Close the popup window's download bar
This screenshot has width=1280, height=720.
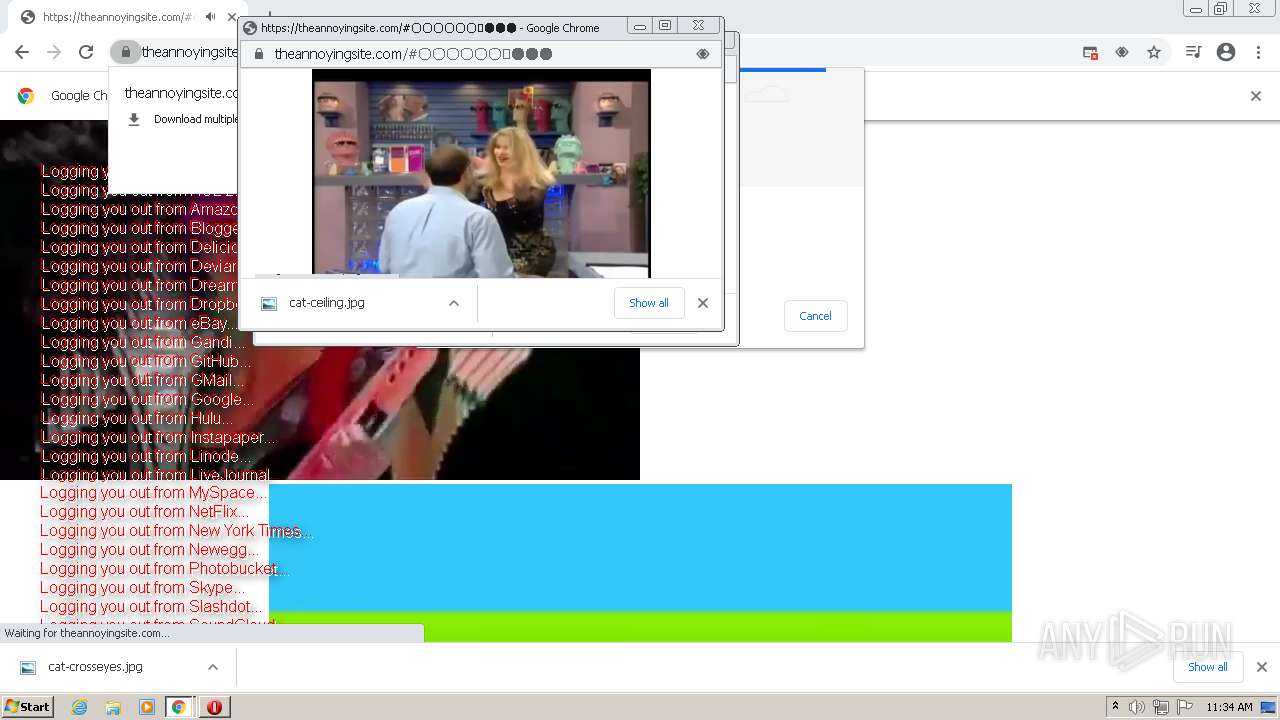tap(703, 303)
